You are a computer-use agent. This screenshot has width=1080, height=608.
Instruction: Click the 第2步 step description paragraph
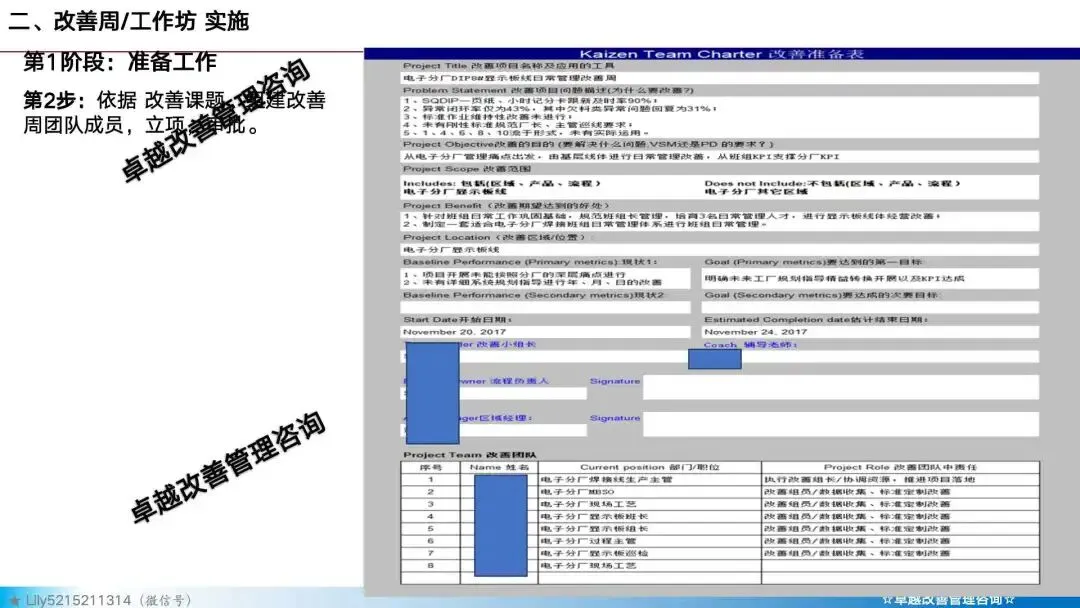click(x=174, y=112)
